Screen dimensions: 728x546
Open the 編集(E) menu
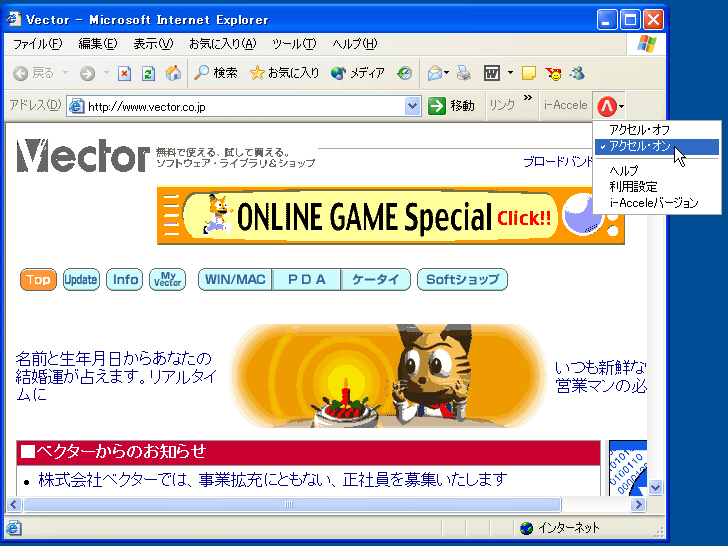click(98, 44)
